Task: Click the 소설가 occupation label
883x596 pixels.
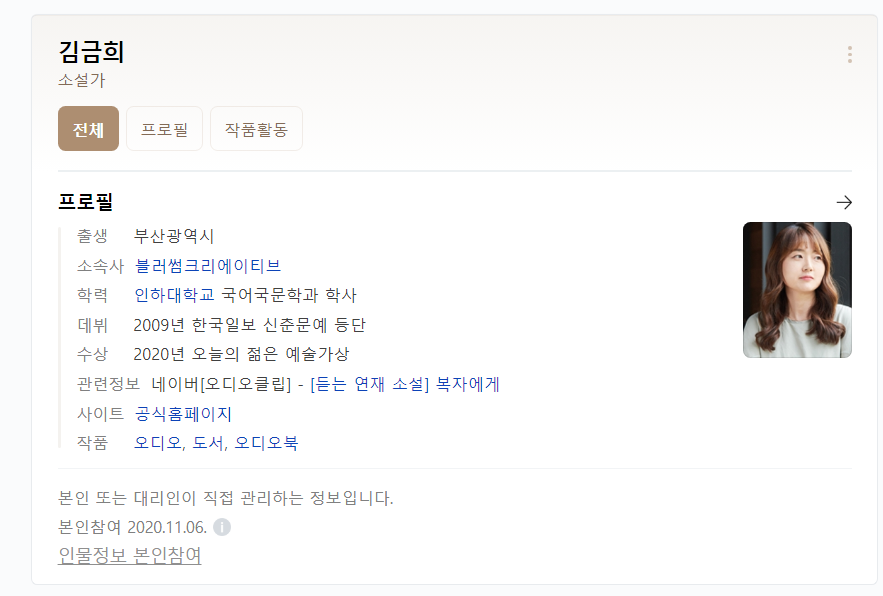Action: point(82,80)
